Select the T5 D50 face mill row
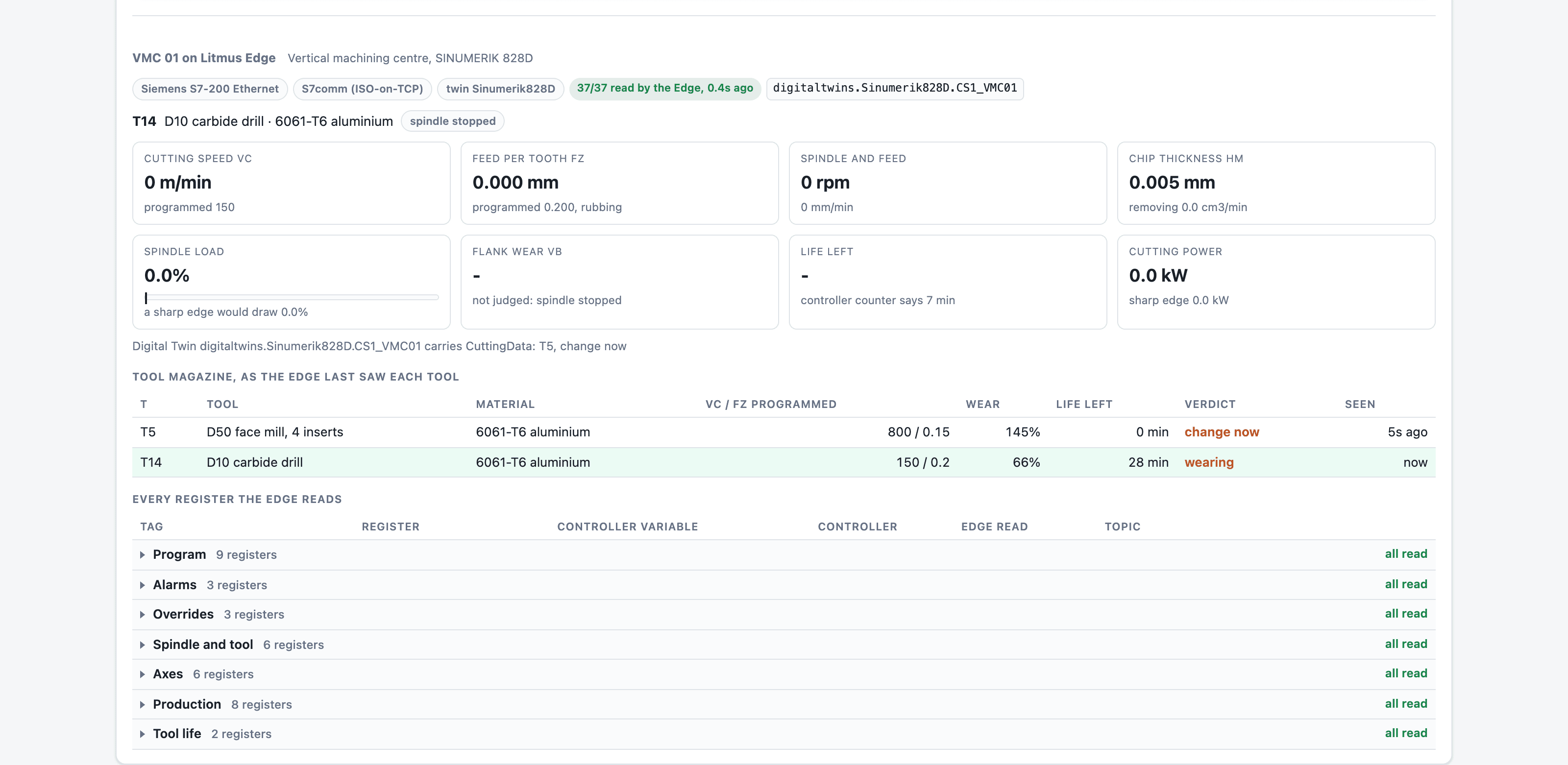1568x765 pixels. coord(784,432)
